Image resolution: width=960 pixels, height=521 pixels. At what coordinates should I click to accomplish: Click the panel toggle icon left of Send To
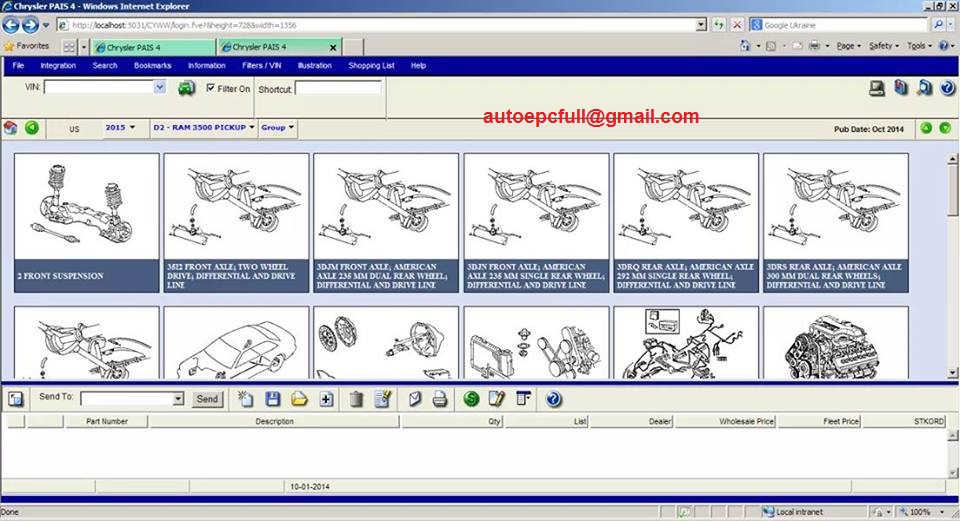click(16, 400)
